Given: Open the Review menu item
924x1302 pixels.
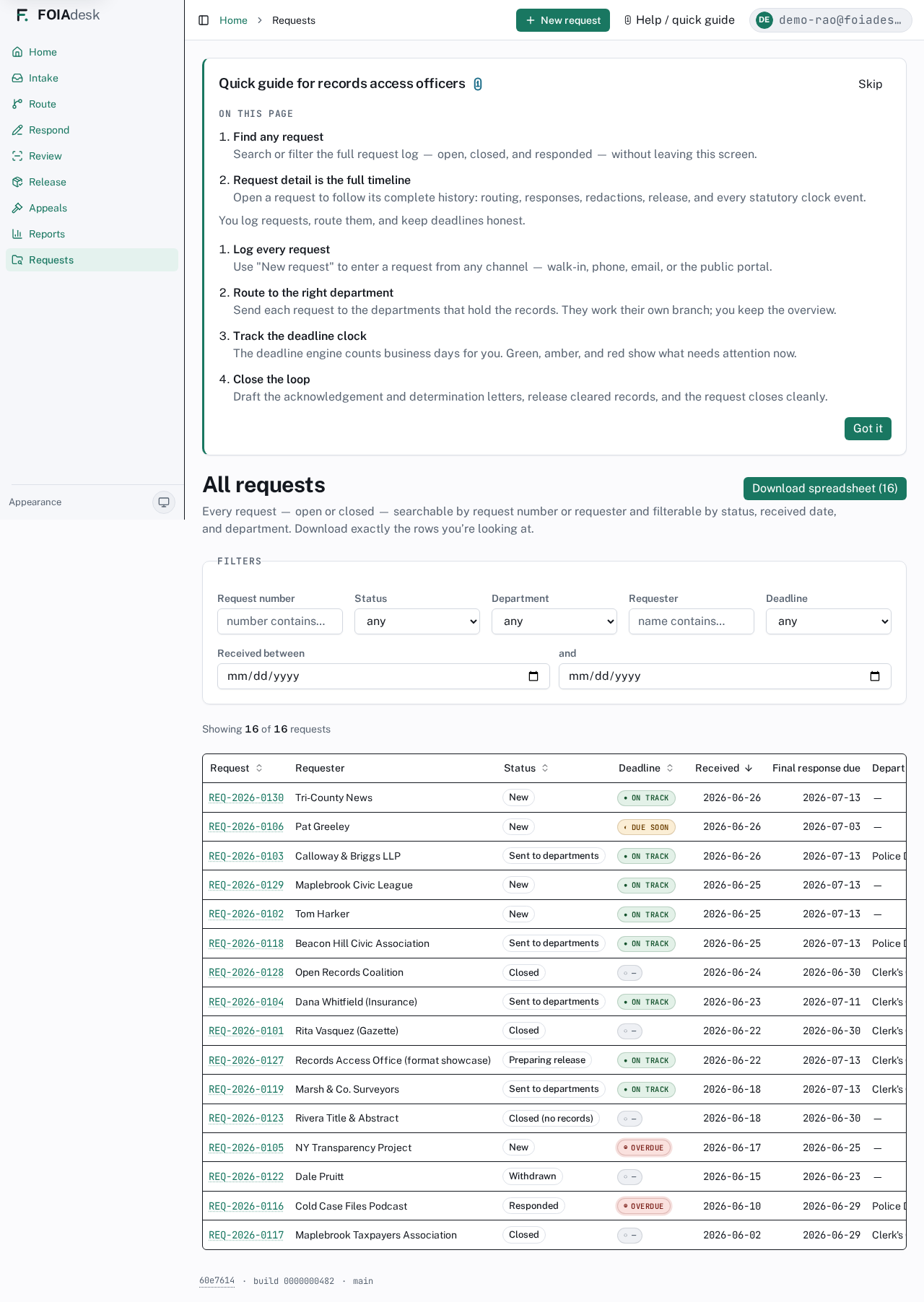Looking at the screenshot, I should [92, 156].
